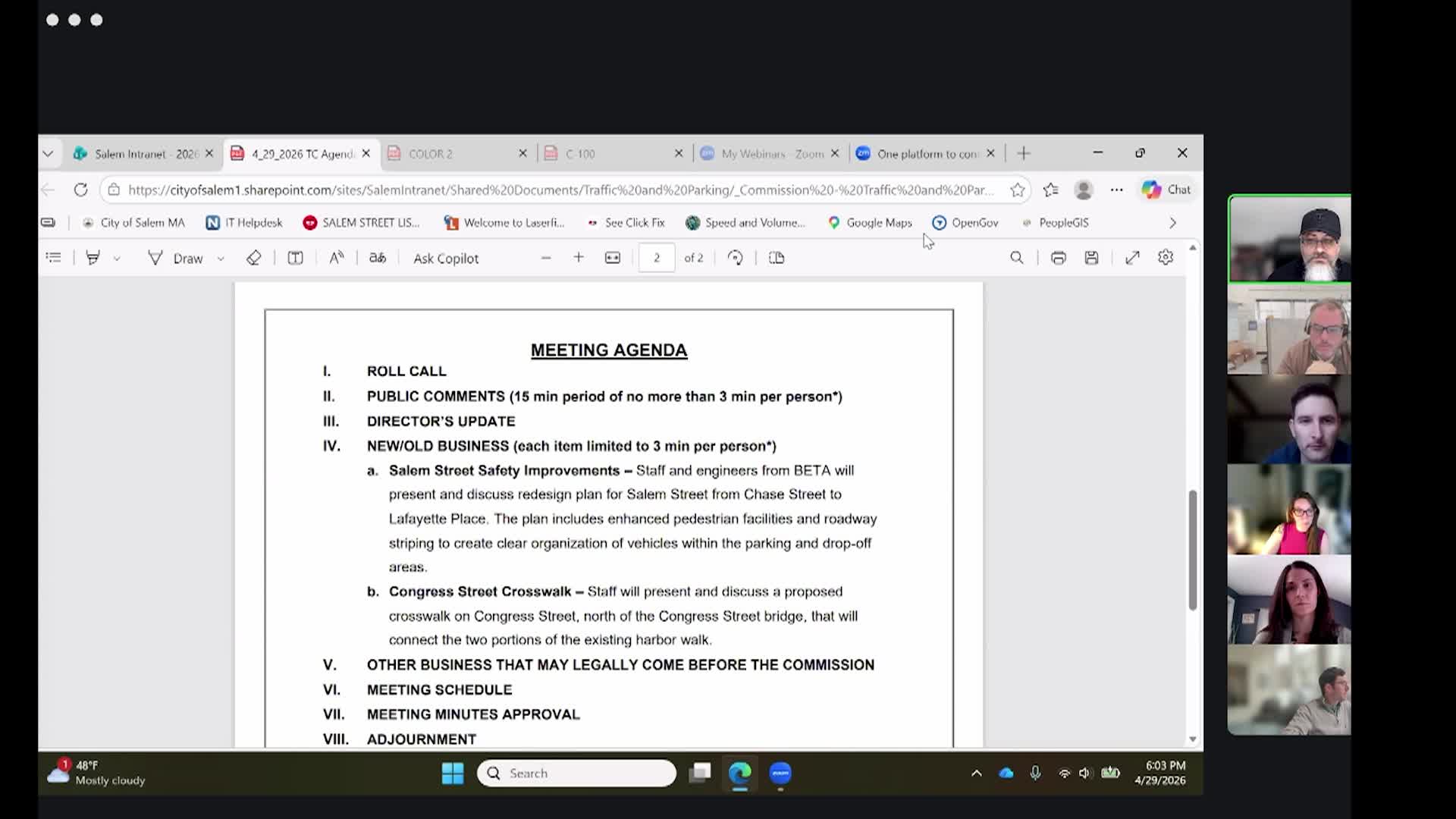1456x819 pixels.
Task: Open the Favorites list
Action: (x=1051, y=190)
